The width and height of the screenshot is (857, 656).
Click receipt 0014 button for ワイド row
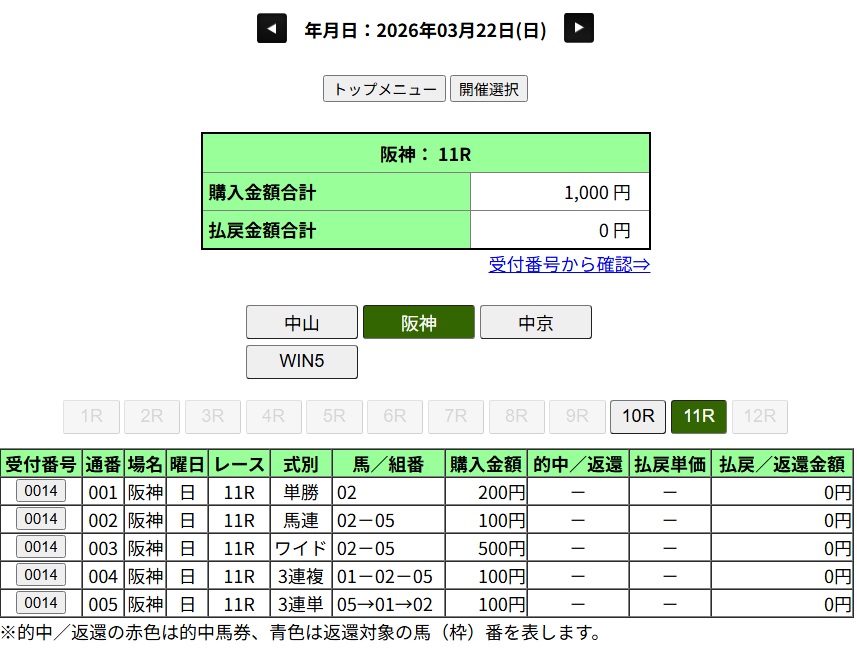[x=41, y=547]
